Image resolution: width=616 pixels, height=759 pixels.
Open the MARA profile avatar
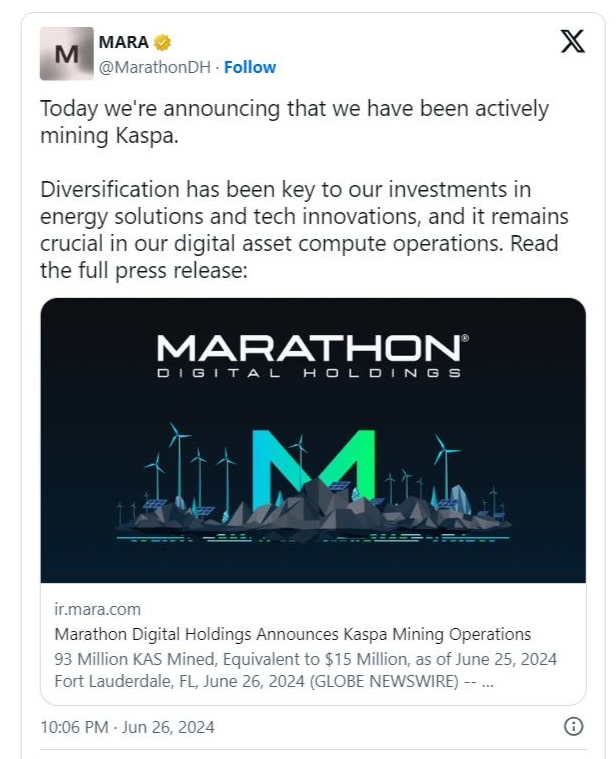click(x=66, y=54)
